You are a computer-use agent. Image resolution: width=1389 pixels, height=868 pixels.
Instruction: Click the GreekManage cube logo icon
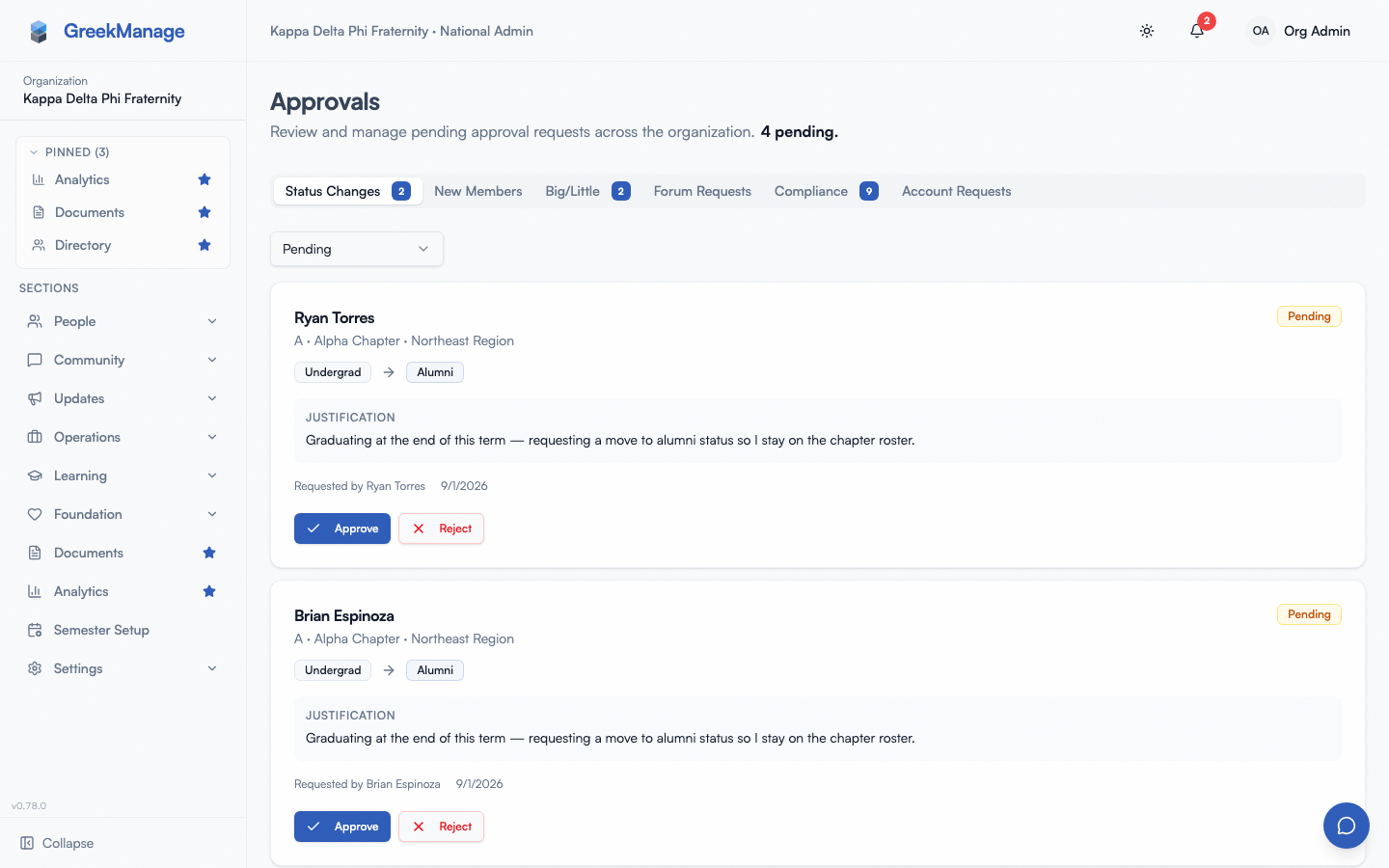pos(39,32)
